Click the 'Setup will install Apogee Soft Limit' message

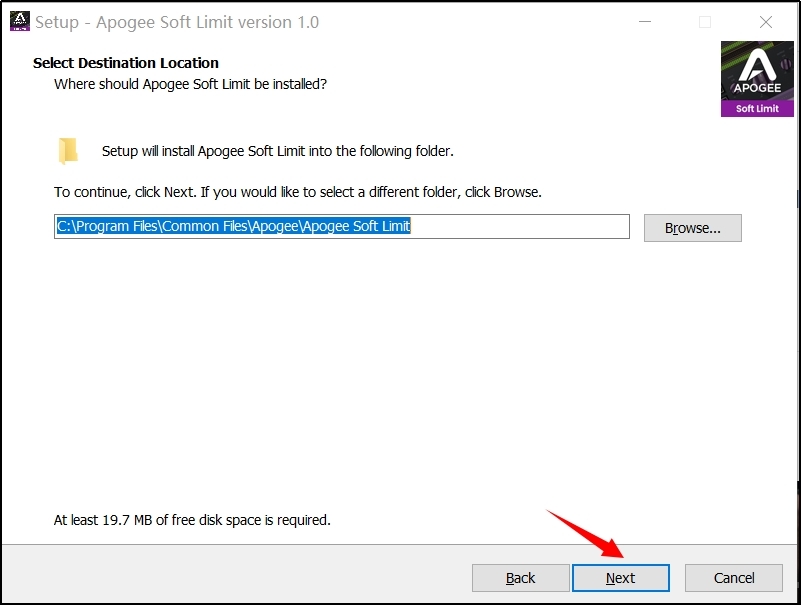tap(277, 151)
